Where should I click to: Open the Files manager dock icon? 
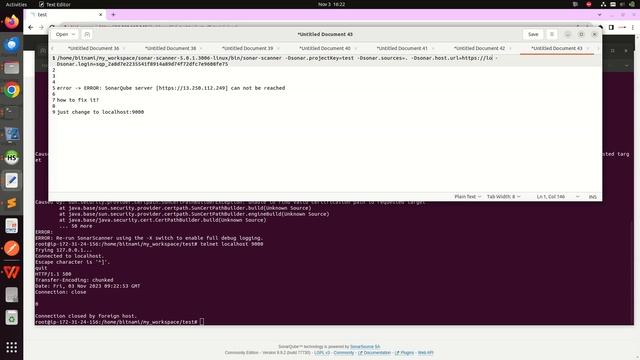[x=11, y=67]
